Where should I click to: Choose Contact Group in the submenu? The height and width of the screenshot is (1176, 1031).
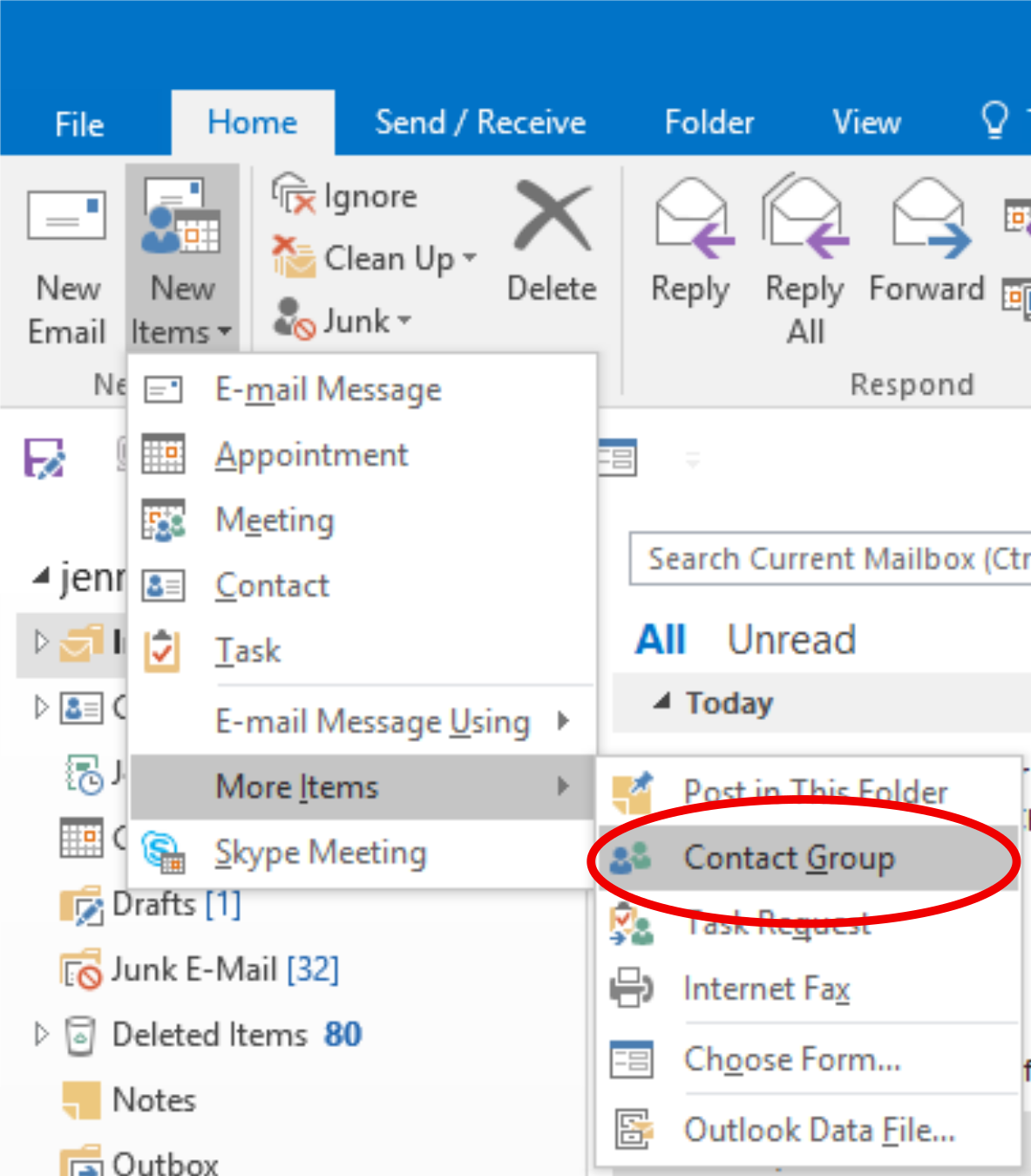click(788, 858)
